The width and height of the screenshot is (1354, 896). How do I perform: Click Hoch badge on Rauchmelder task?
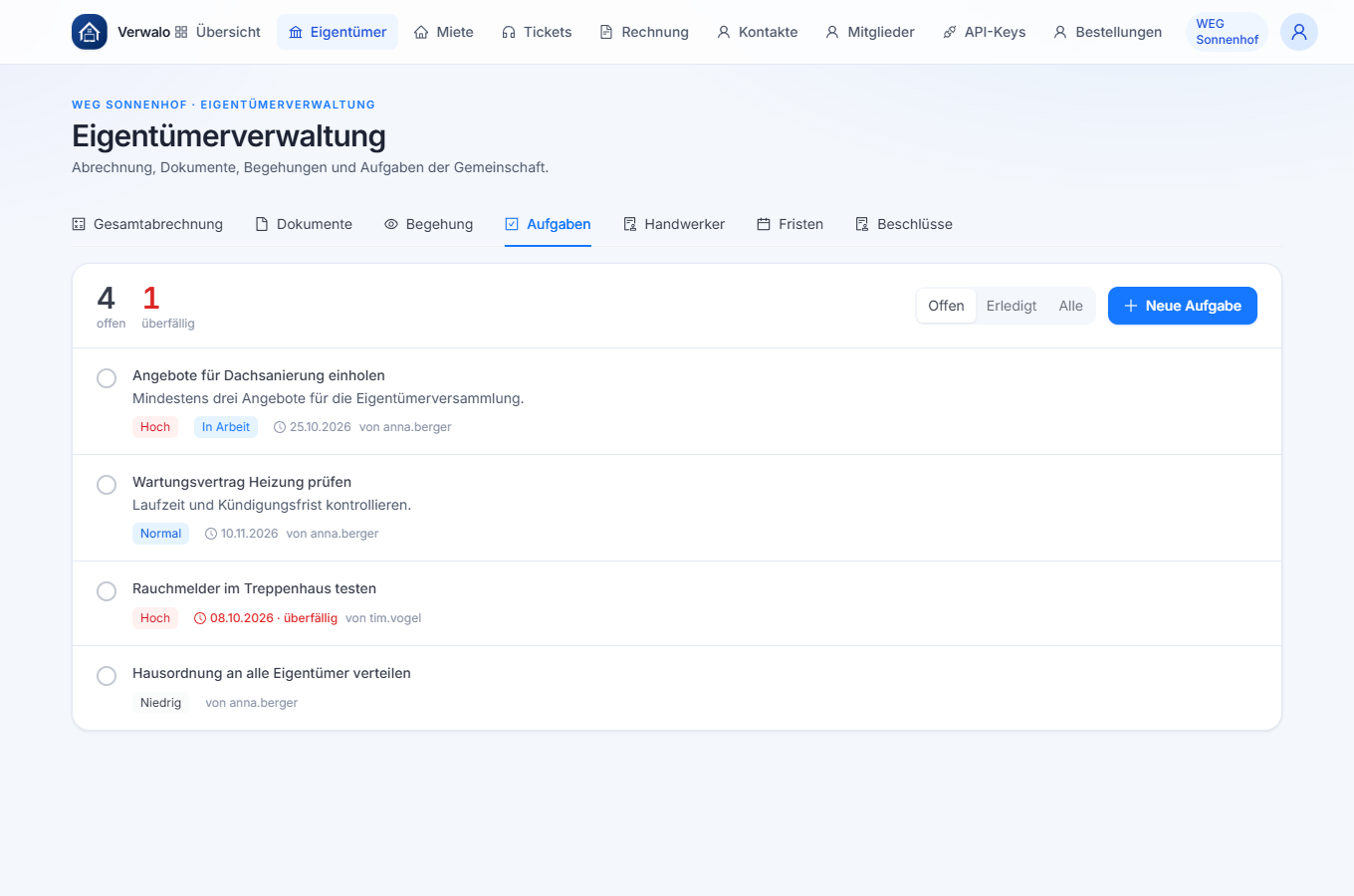click(155, 618)
